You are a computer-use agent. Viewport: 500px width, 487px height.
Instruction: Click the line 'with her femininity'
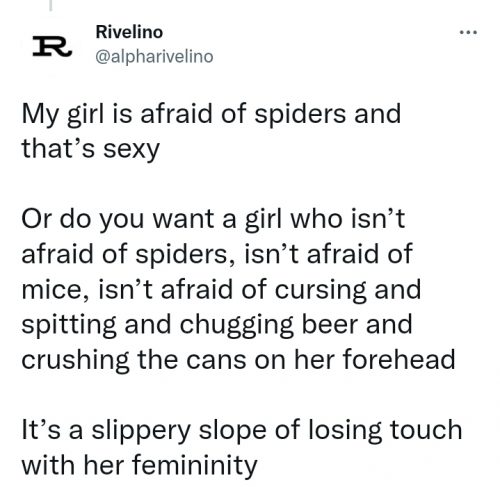(x=140, y=465)
